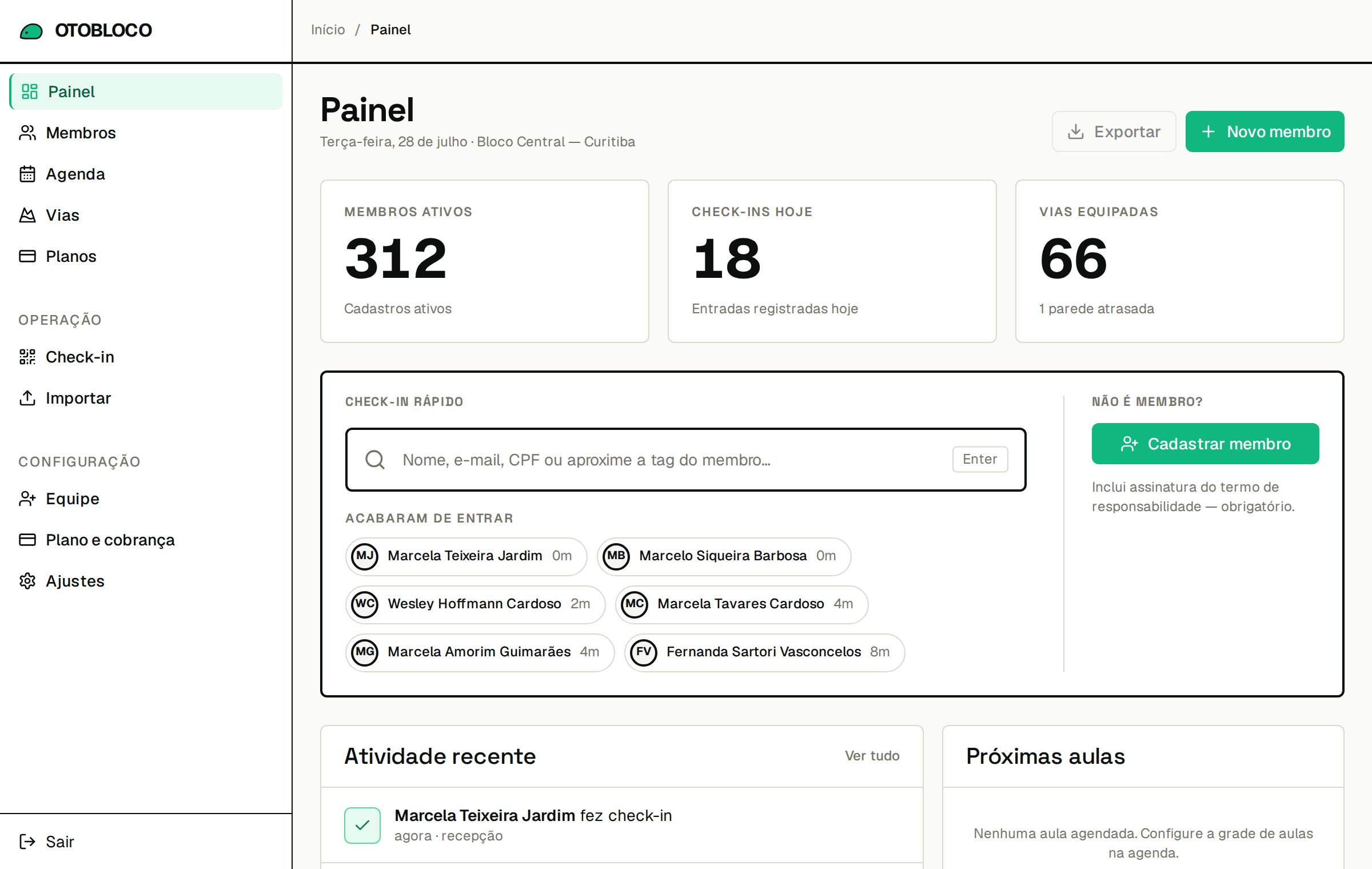
Task: Select the Painel sidebar item
Action: [146, 91]
